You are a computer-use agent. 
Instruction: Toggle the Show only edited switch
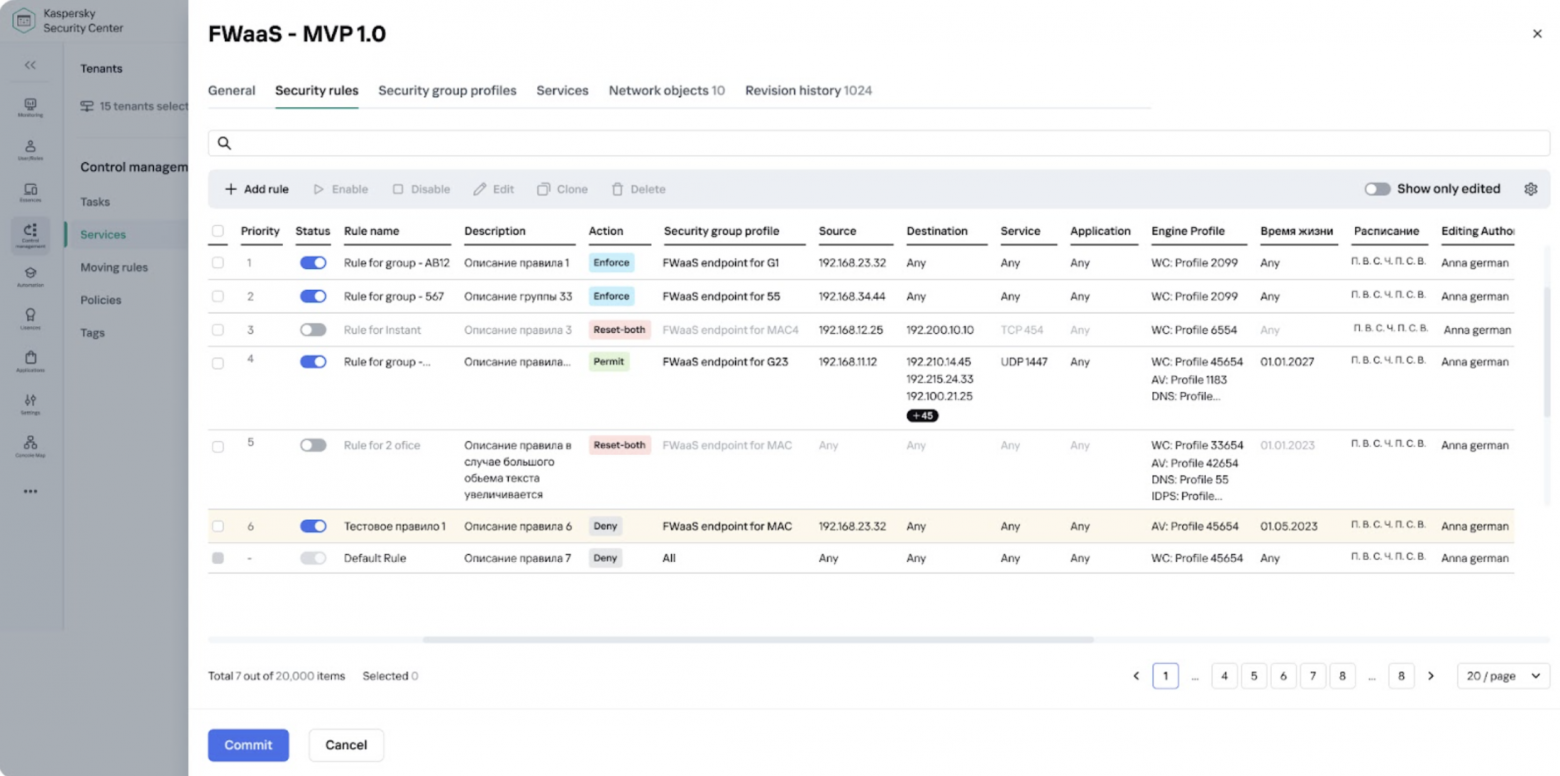(1377, 189)
